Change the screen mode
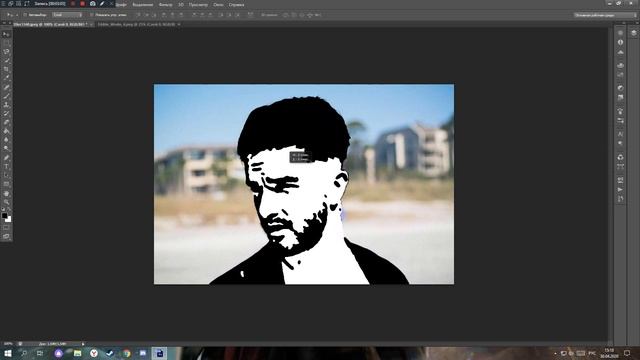 [6, 236]
